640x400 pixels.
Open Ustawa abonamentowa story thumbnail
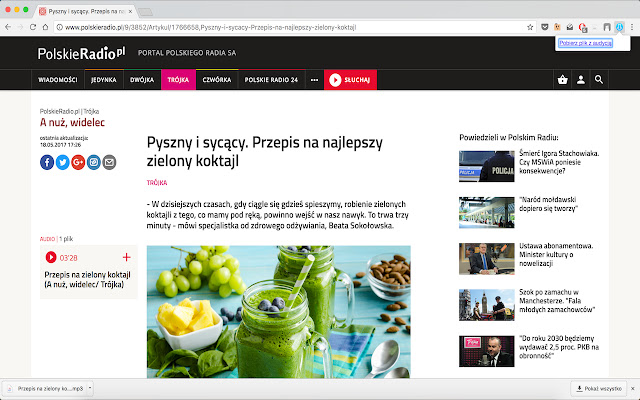[487, 259]
